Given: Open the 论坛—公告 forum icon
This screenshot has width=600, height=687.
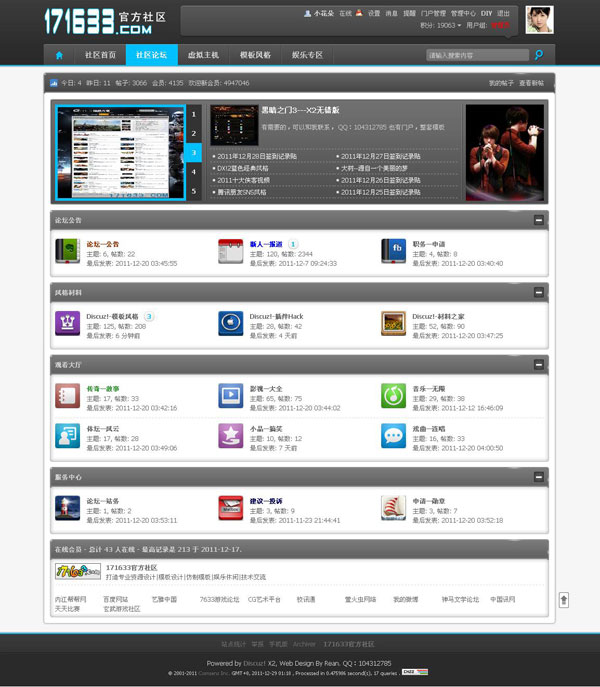Looking at the screenshot, I should click(67, 250).
